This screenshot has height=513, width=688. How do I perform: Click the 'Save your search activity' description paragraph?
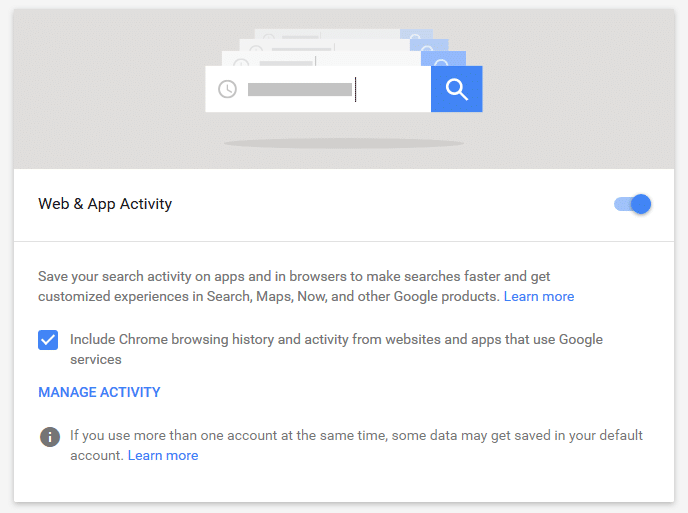tap(306, 287)
